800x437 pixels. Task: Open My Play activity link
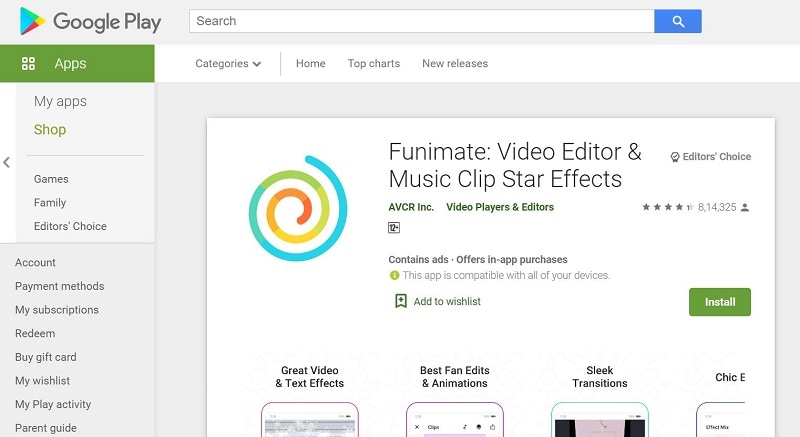pos(53,404)
